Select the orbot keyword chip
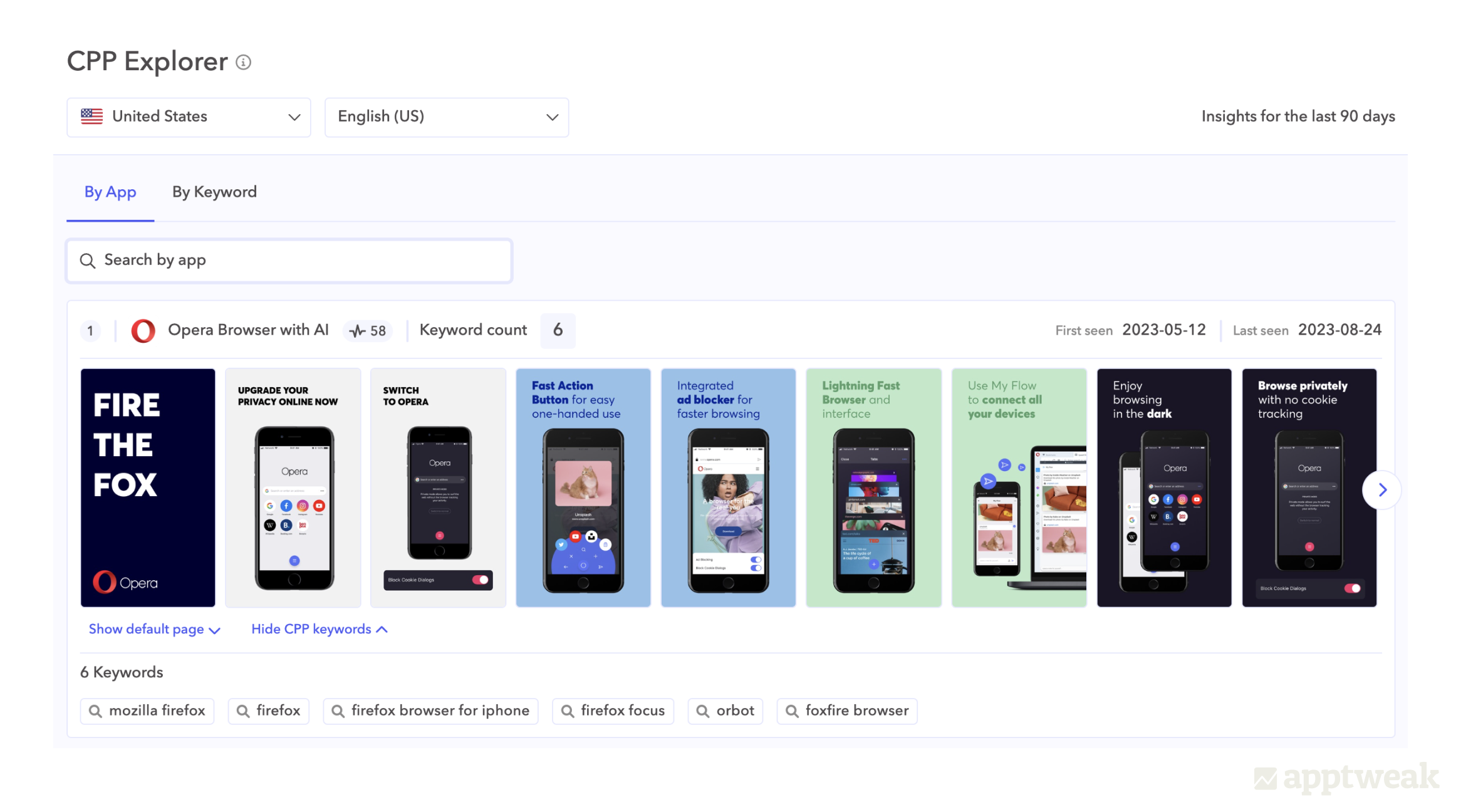 (725, 711)
